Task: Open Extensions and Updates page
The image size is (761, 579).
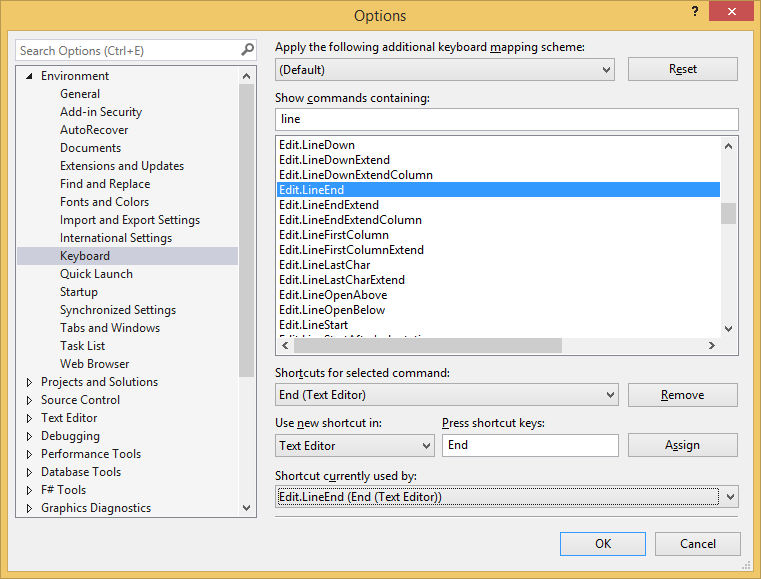Action: click(122, 165)
